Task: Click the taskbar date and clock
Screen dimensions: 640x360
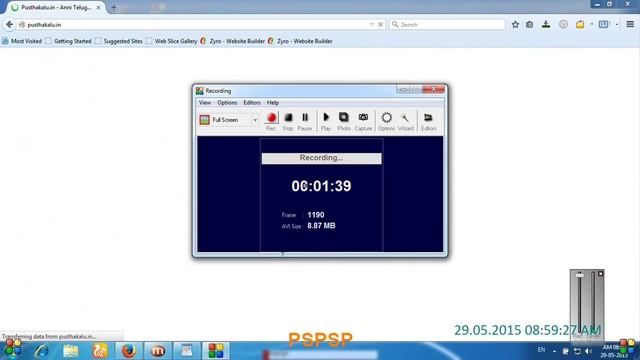Action: click(613, 351)
